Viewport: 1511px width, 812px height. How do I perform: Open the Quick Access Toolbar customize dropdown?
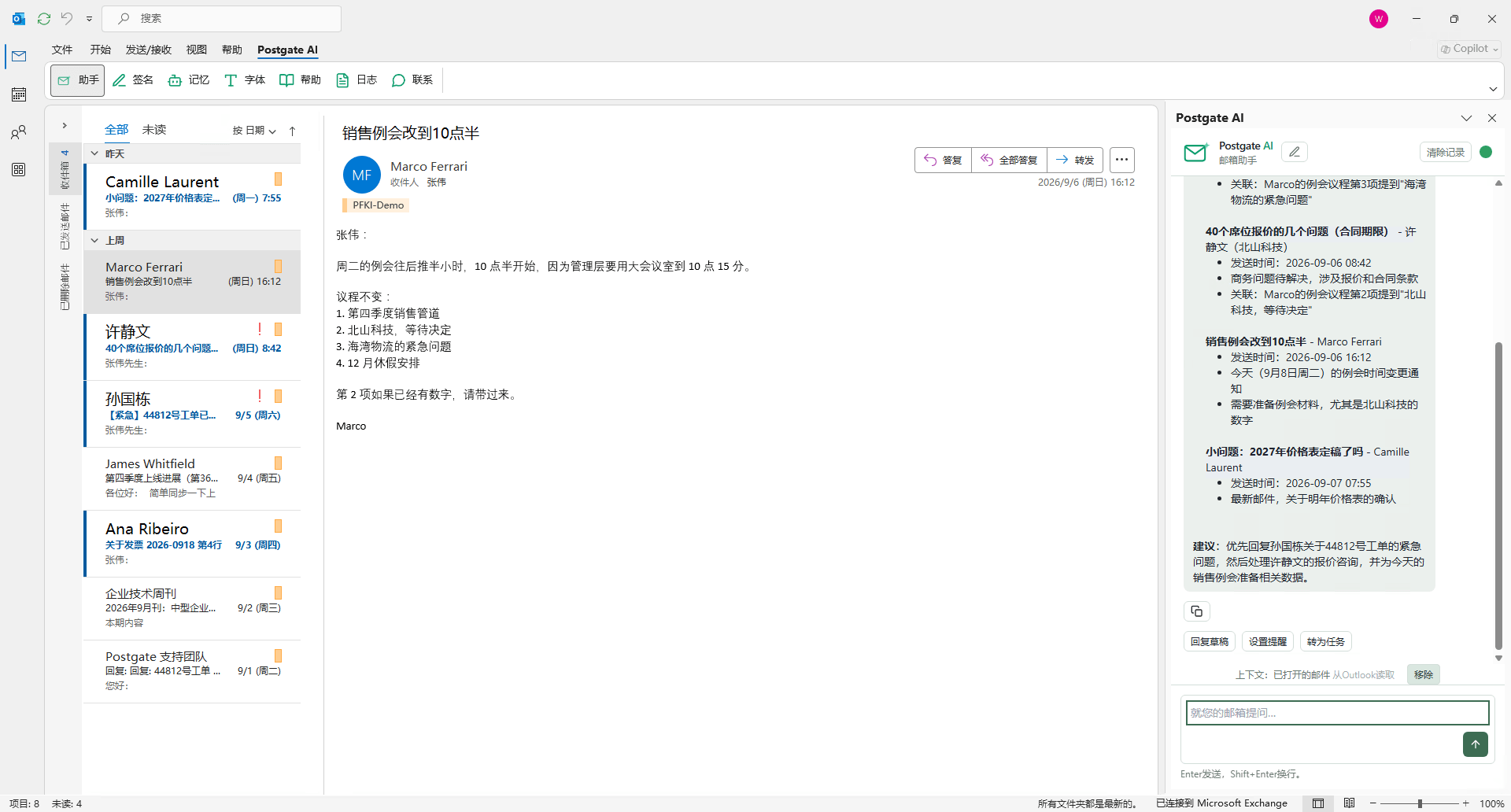(89, 18)
